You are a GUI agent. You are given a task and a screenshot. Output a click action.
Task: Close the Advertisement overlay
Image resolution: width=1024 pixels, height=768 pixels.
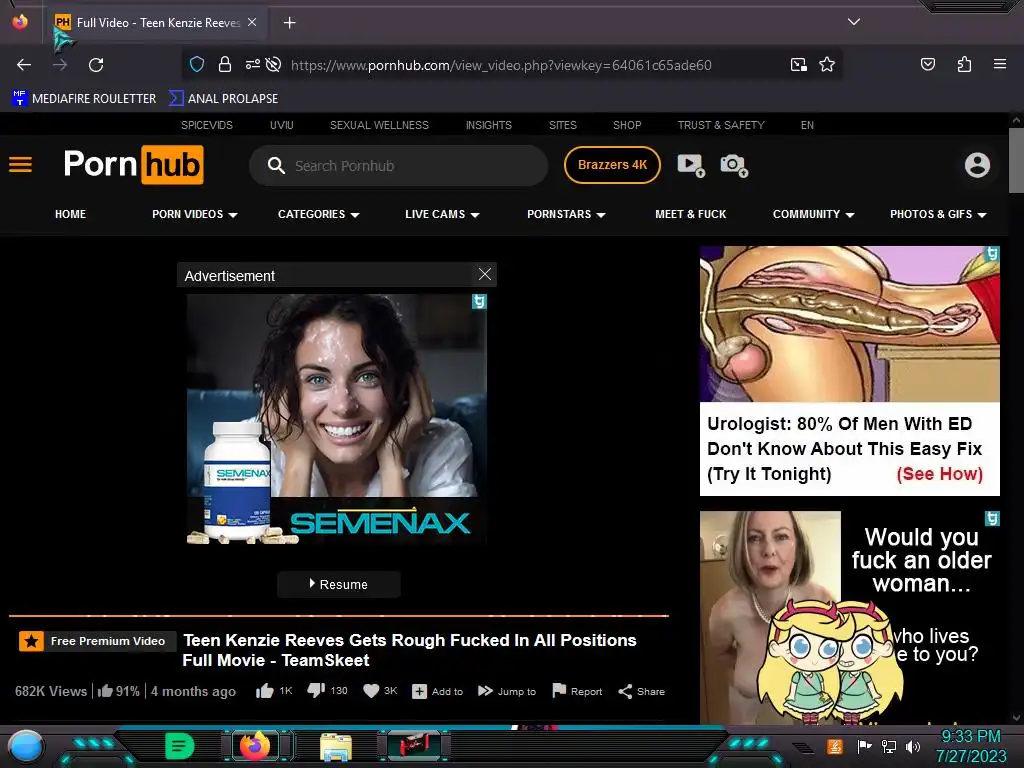(485, 274)
